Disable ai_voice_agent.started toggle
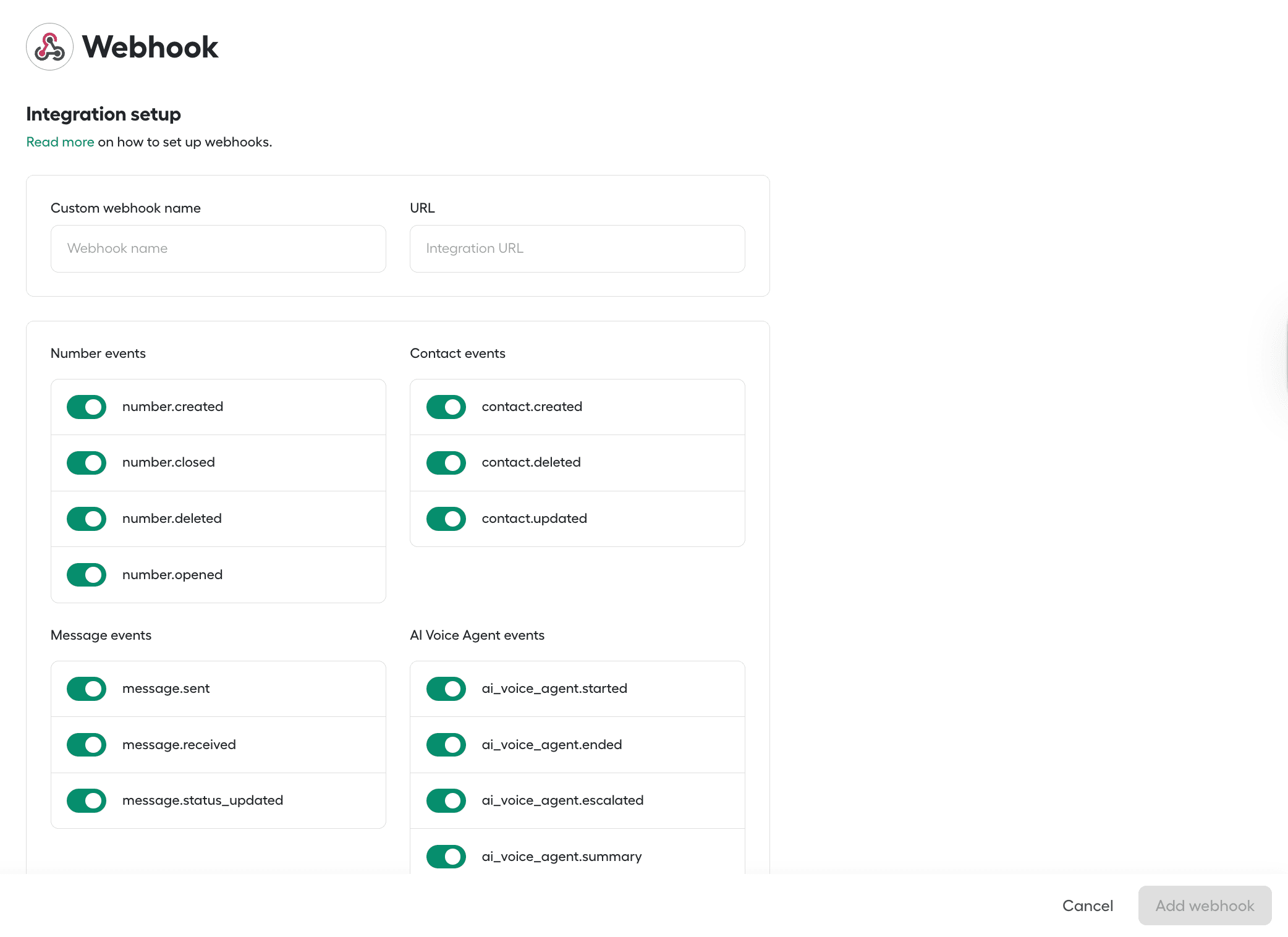This screenshot has width=1288, height=937. tap(446, 689)
